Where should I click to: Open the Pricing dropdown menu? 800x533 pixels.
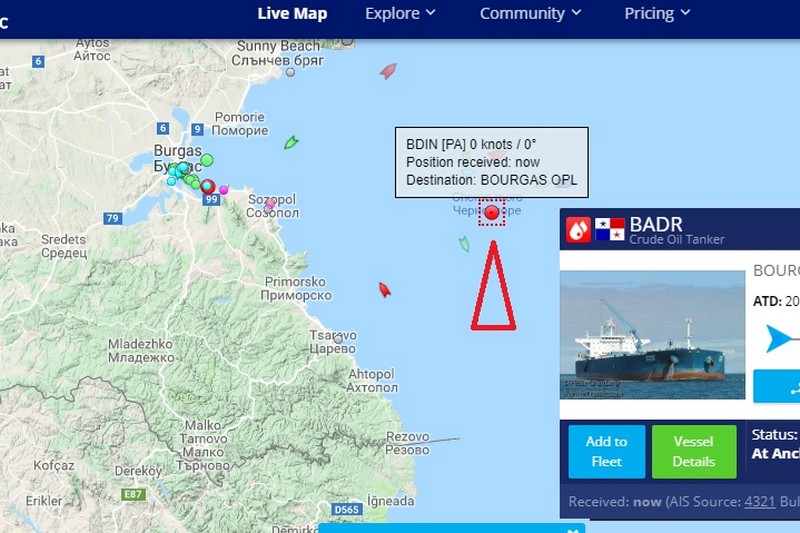coord(657,13)
